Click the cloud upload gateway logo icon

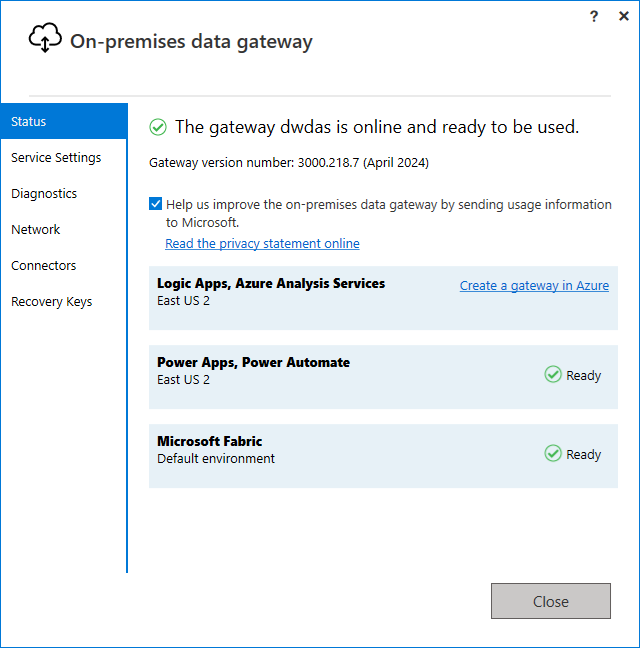tap(45, 38)
